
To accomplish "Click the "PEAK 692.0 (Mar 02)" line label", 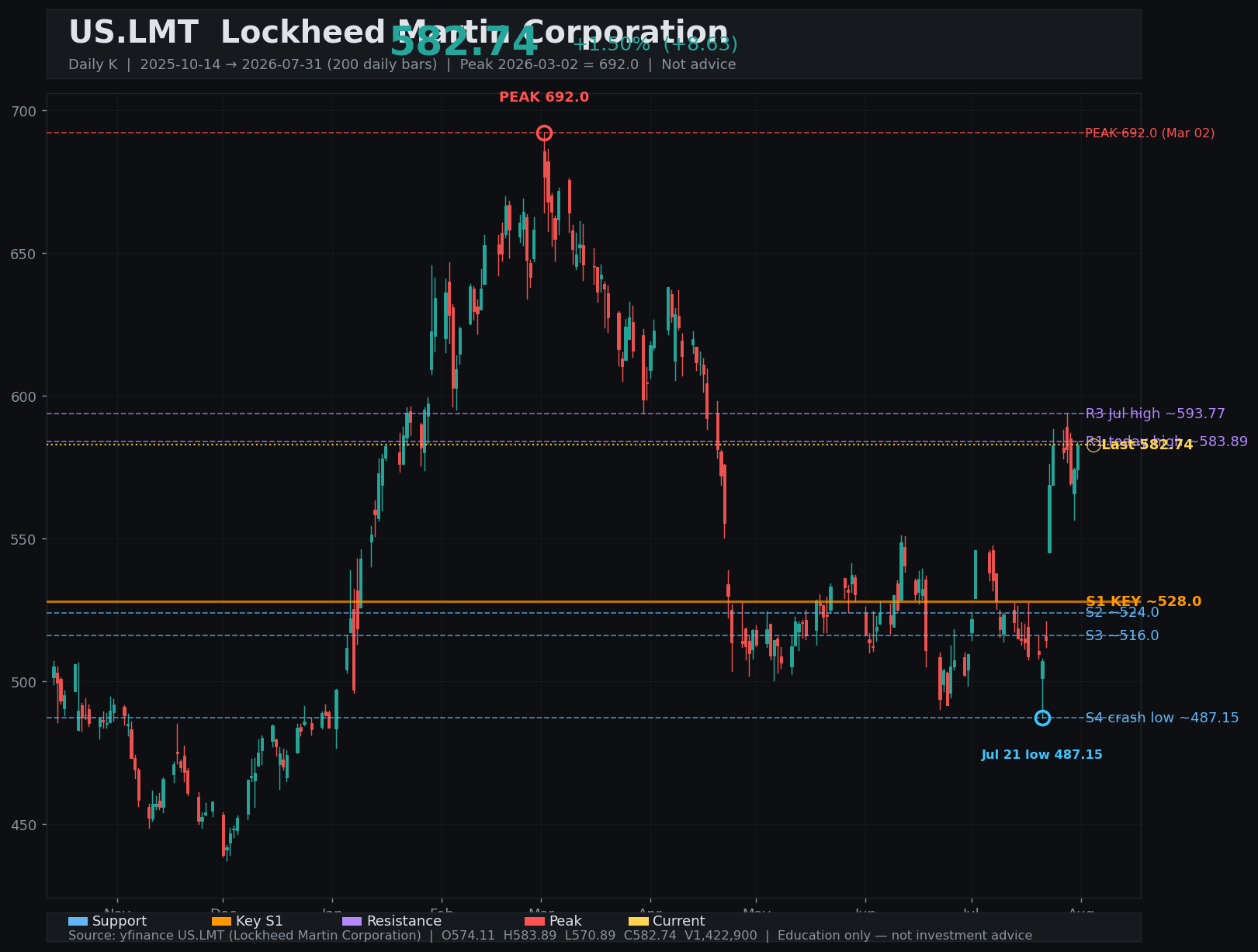I will pyautogui.click(x=1150, y=133).
